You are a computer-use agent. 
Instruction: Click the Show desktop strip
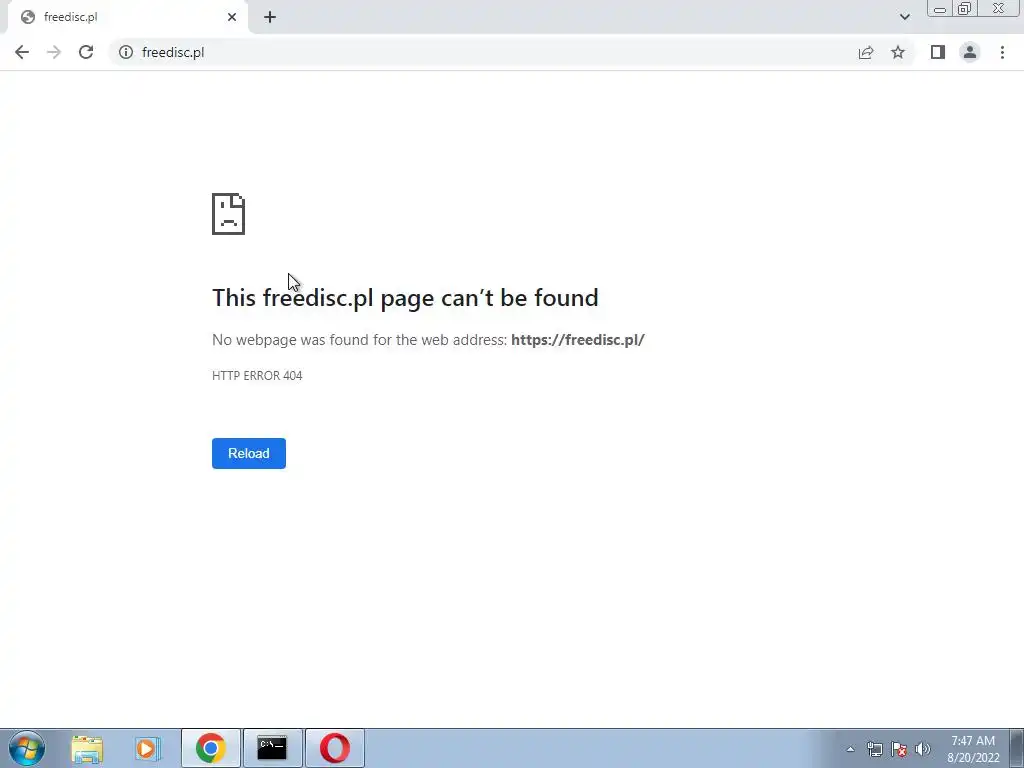[1017, 748]
